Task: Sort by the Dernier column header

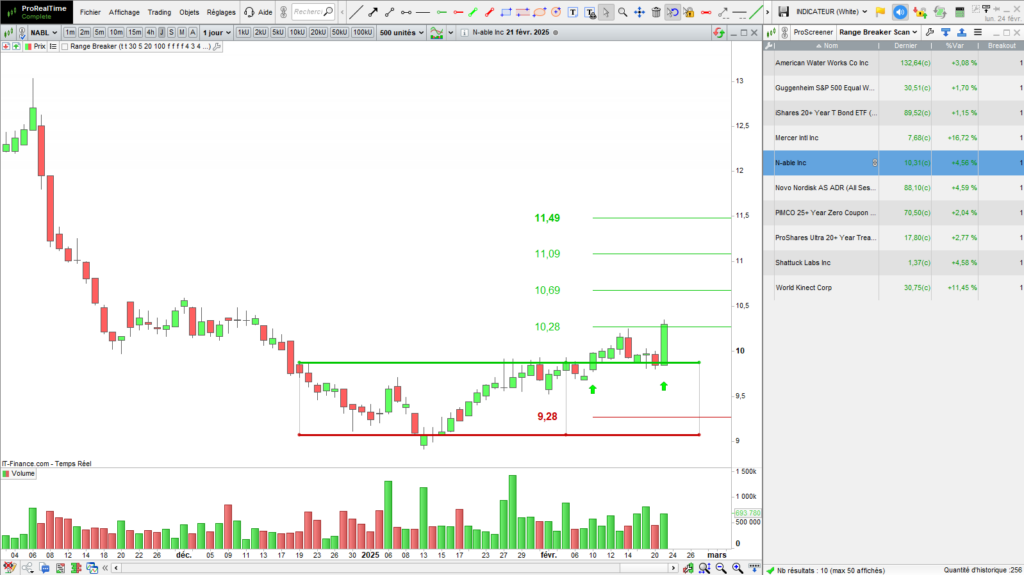Action: 905,46
